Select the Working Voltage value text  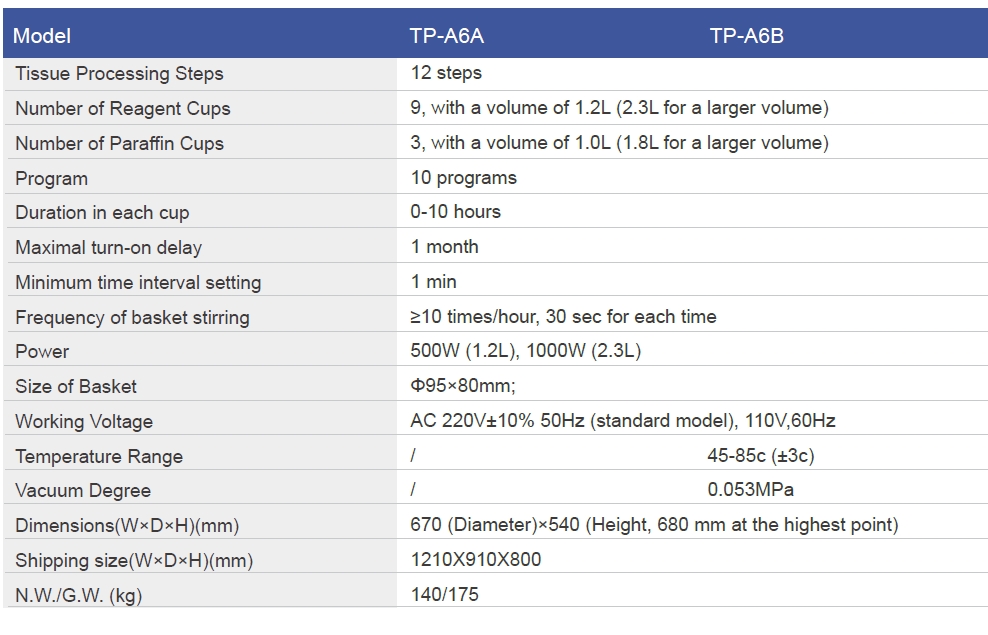623,420
